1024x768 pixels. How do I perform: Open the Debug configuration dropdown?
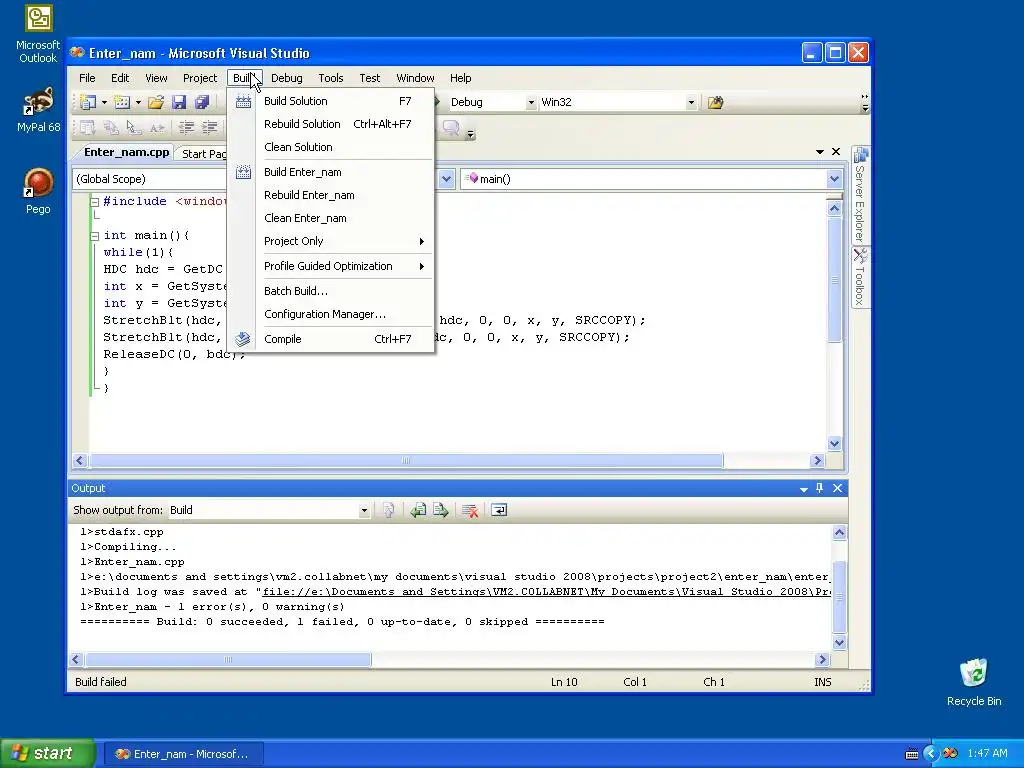(531, 103)
